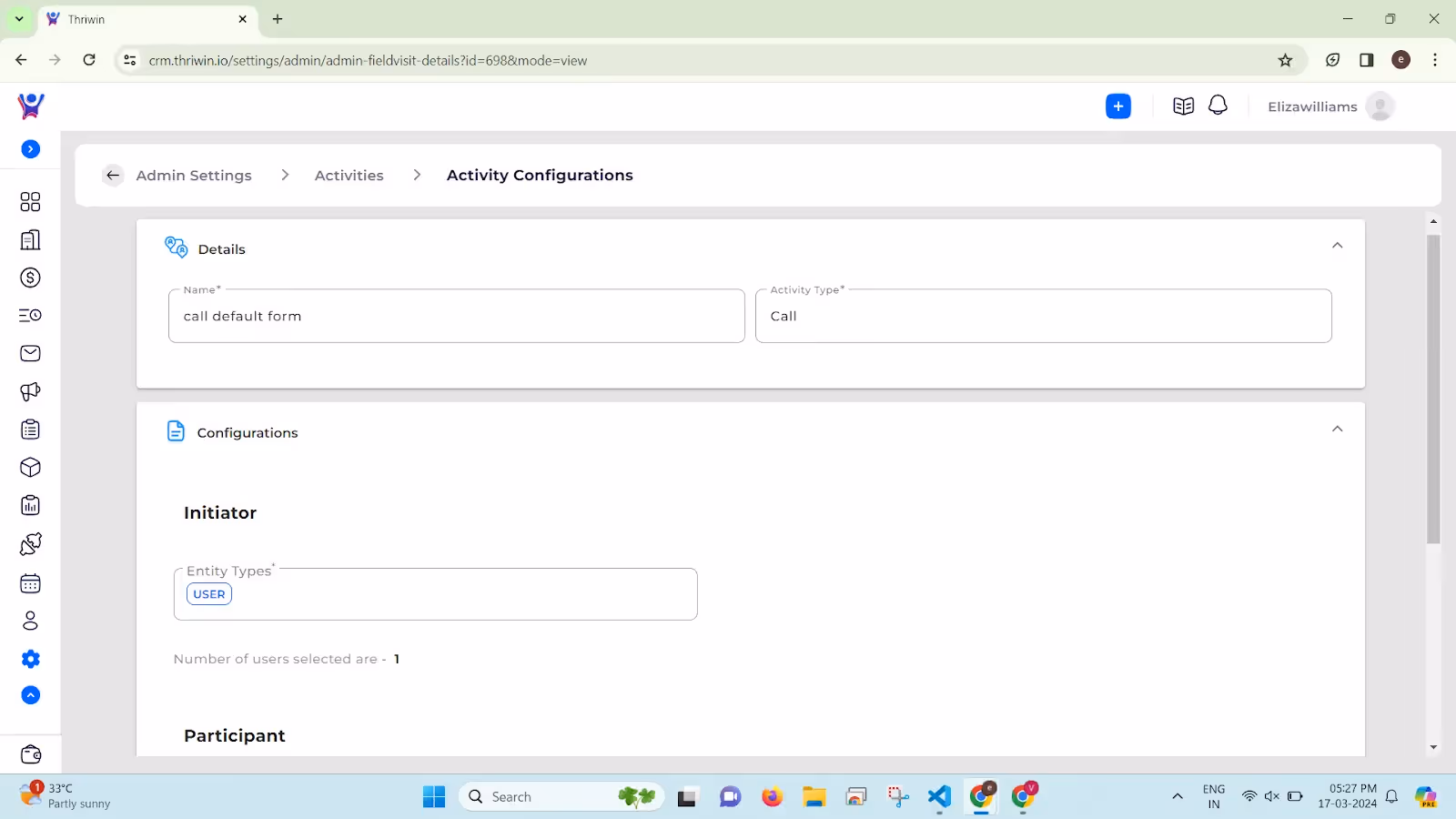Collapse sidebar menu with blue up arrow

coord(30,695)
